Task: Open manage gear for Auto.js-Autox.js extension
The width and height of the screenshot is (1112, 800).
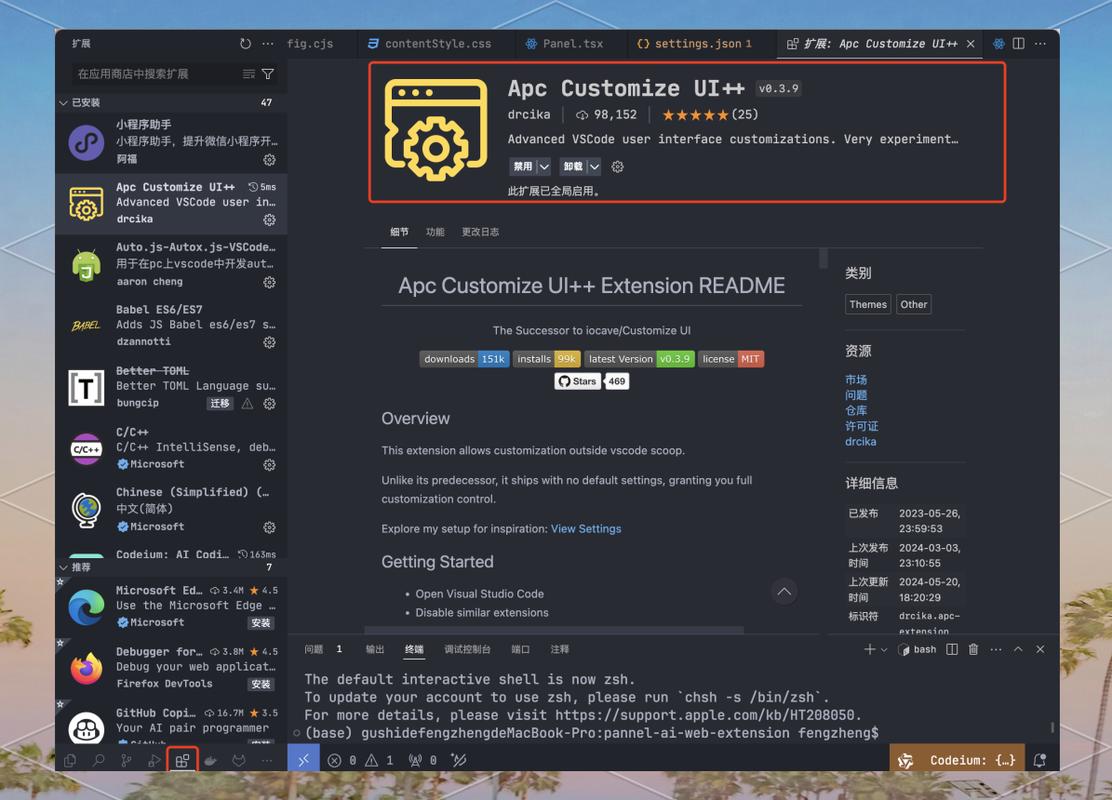Action: [x=269, y=282]
